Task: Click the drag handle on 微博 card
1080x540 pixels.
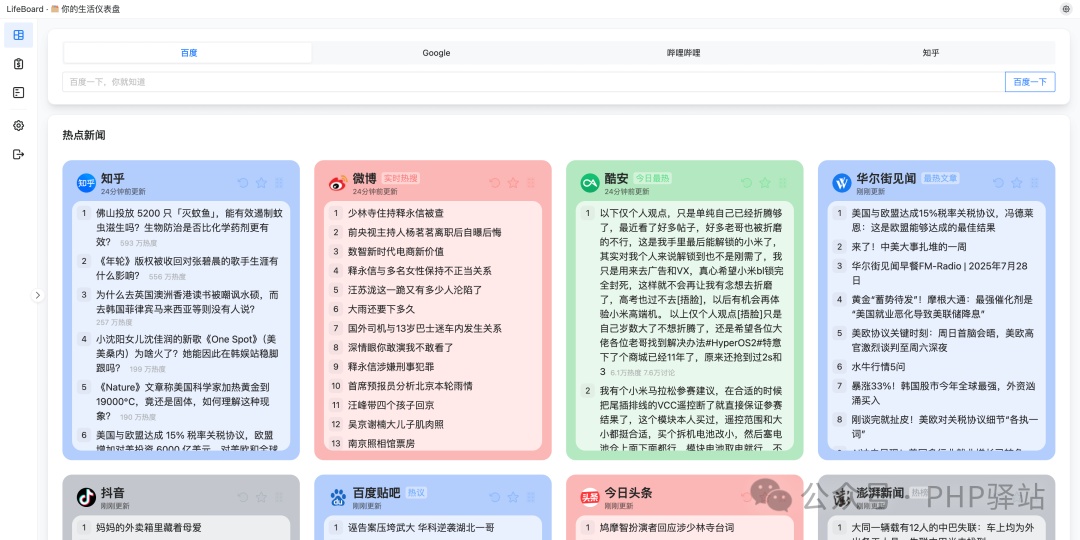Action: (x=531, y=183)
